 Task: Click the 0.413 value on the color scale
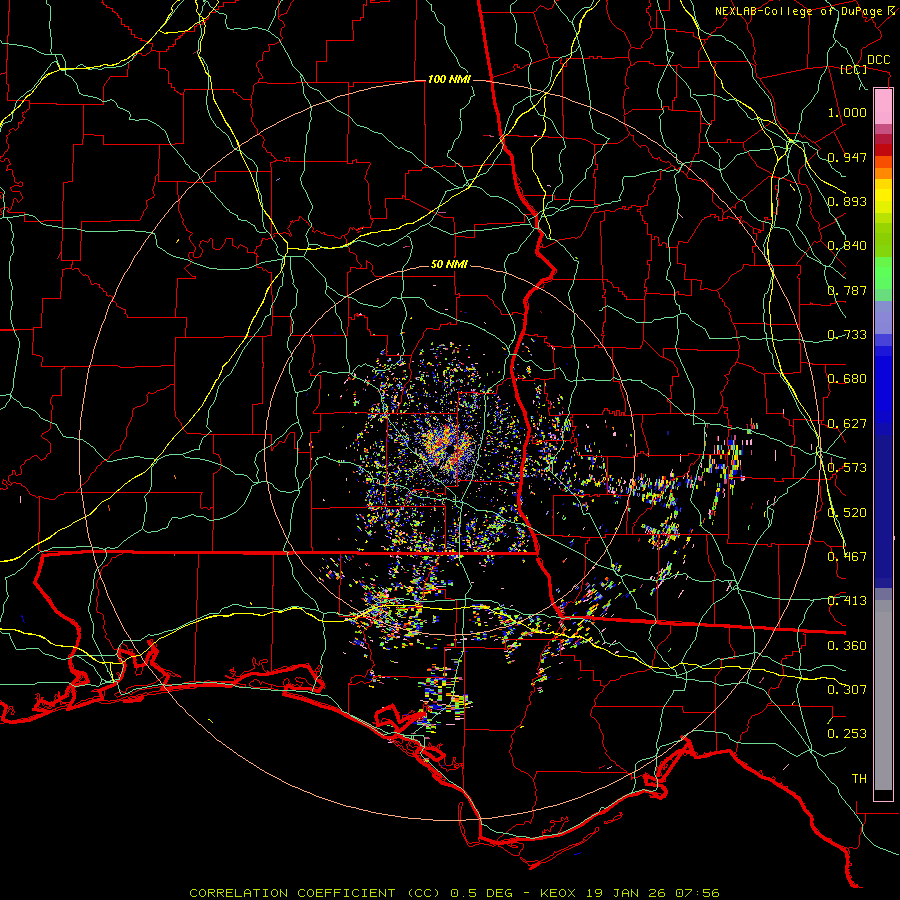(x=847, y=601)
